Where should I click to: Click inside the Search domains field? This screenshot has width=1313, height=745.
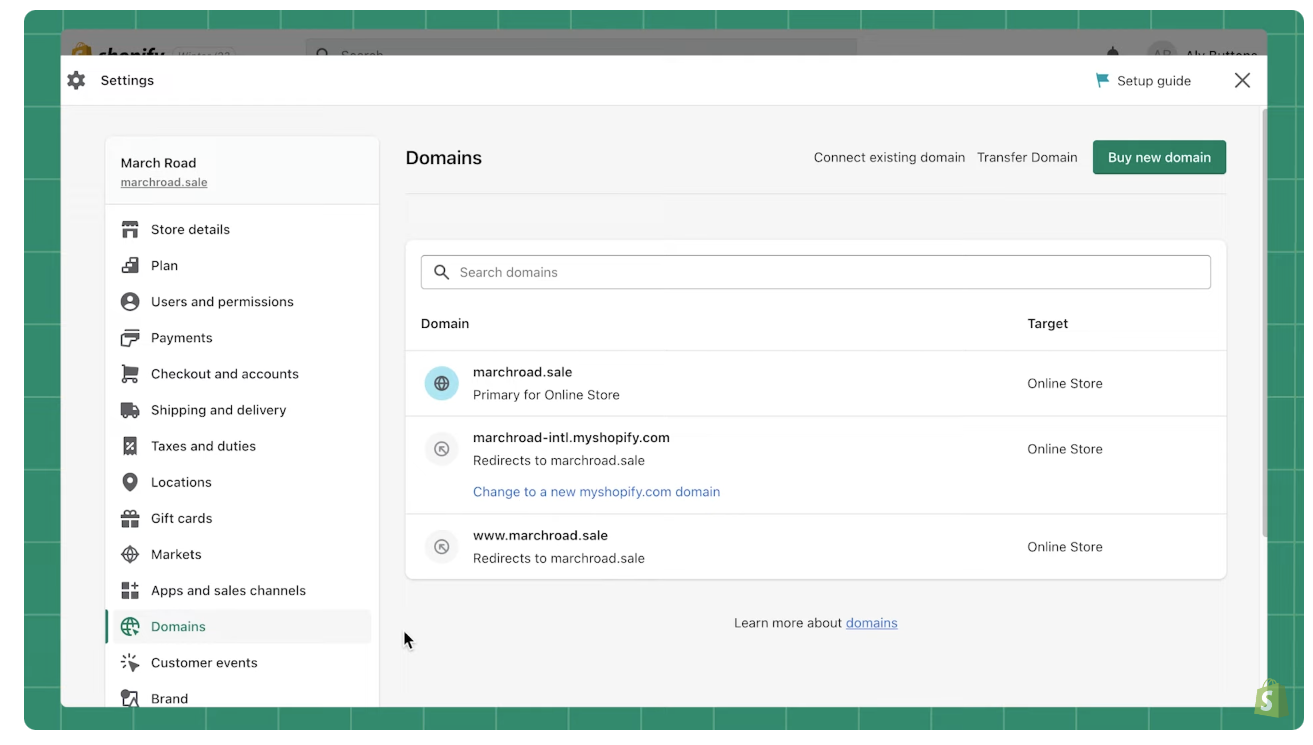click(x=816, y=271)
